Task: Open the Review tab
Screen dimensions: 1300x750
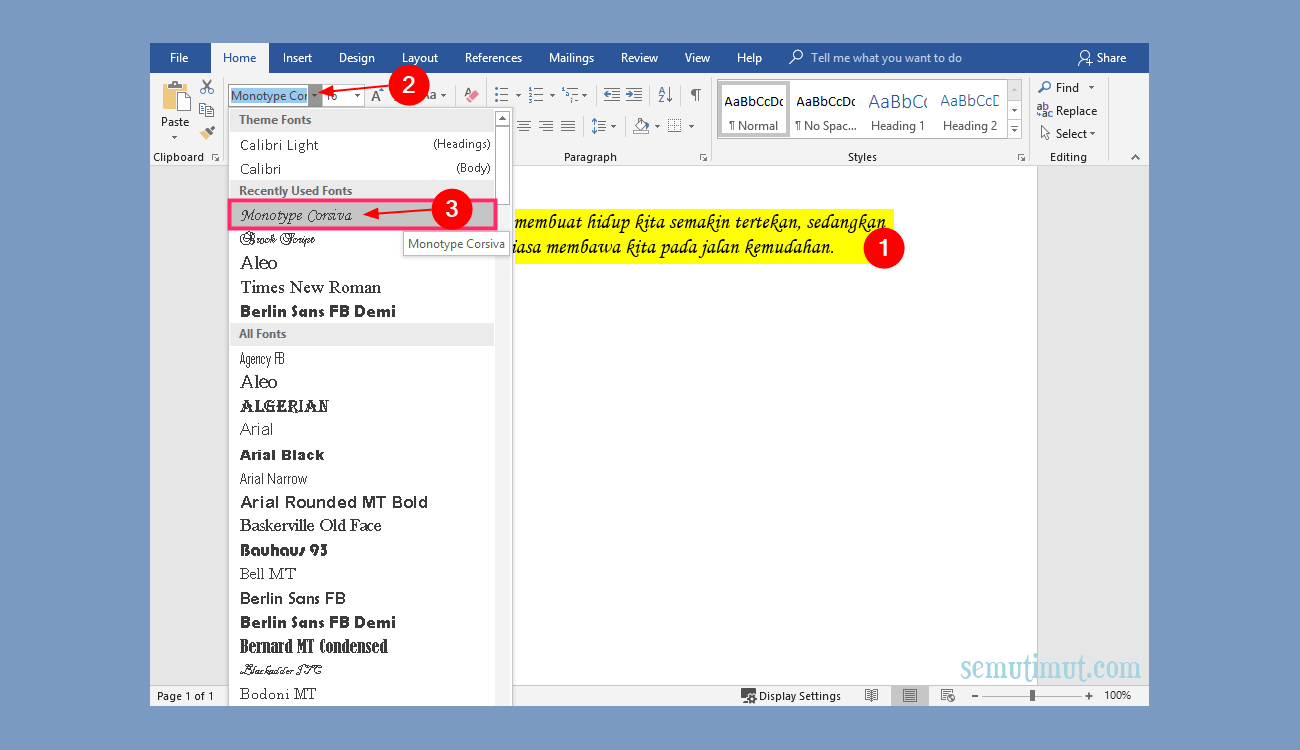Action: (x=639, y=58)
